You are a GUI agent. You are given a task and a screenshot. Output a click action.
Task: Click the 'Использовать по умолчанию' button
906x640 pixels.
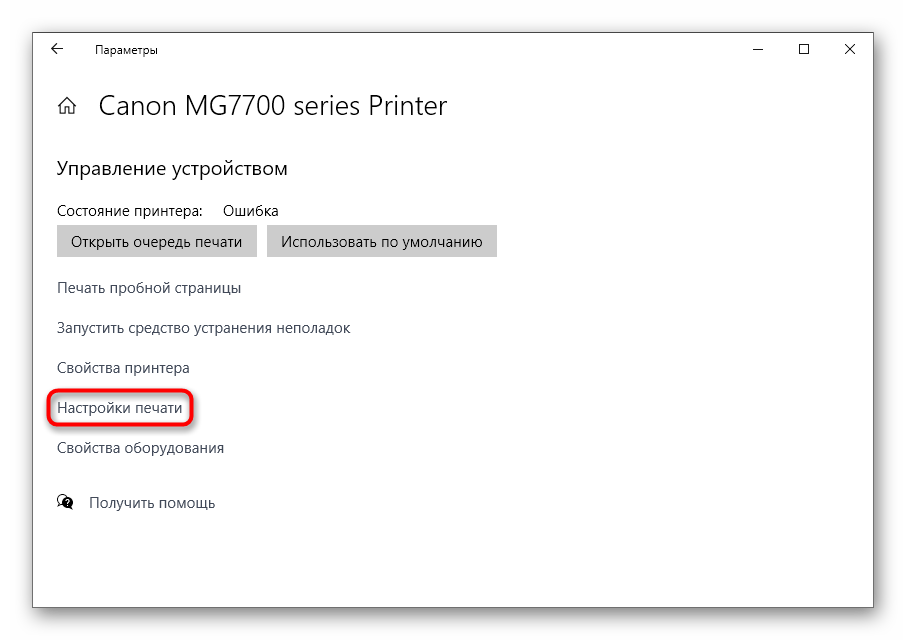[381, 241]
